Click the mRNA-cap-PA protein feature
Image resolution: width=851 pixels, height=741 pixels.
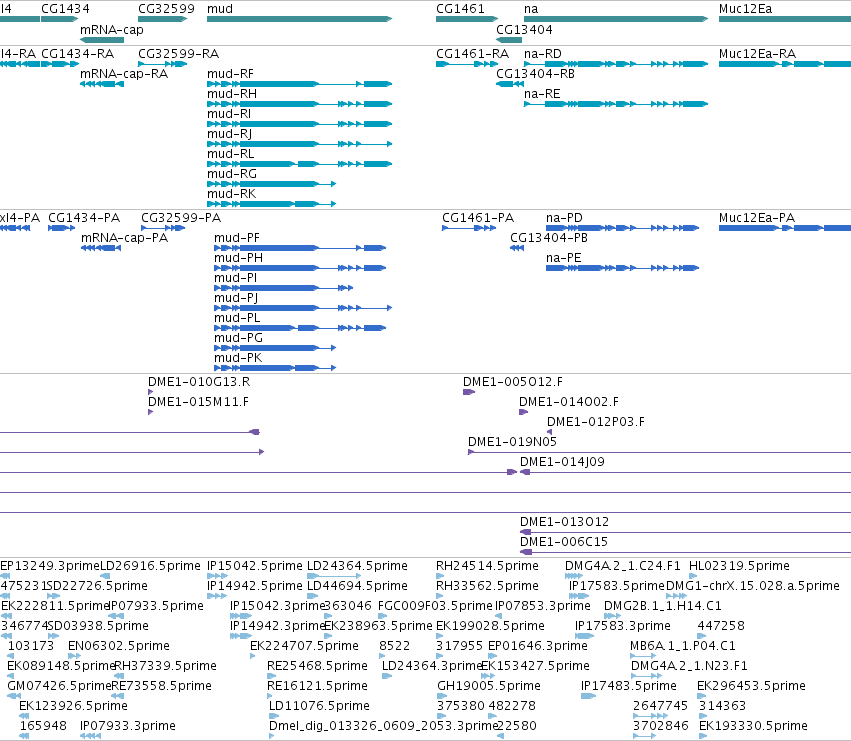click(x=101, y=248)
